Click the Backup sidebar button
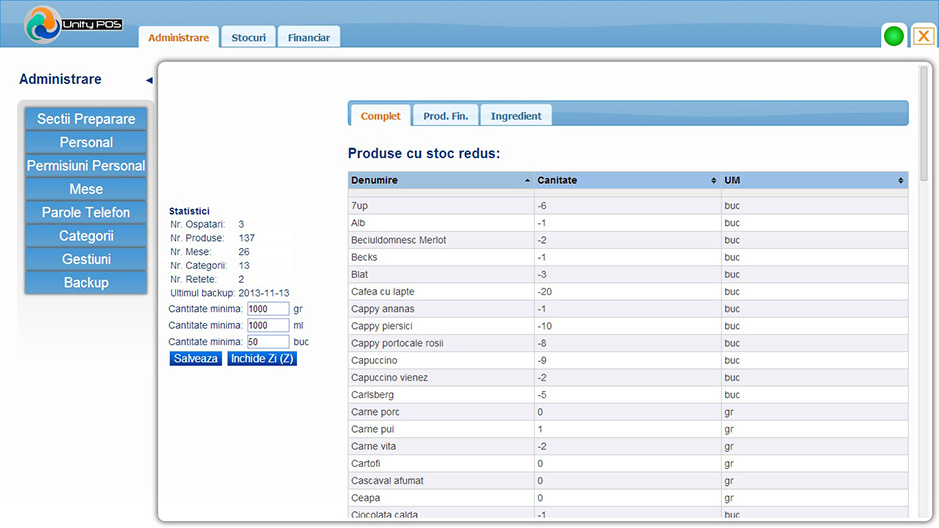This screenshot has width=939, height=528. click(86, 282)
